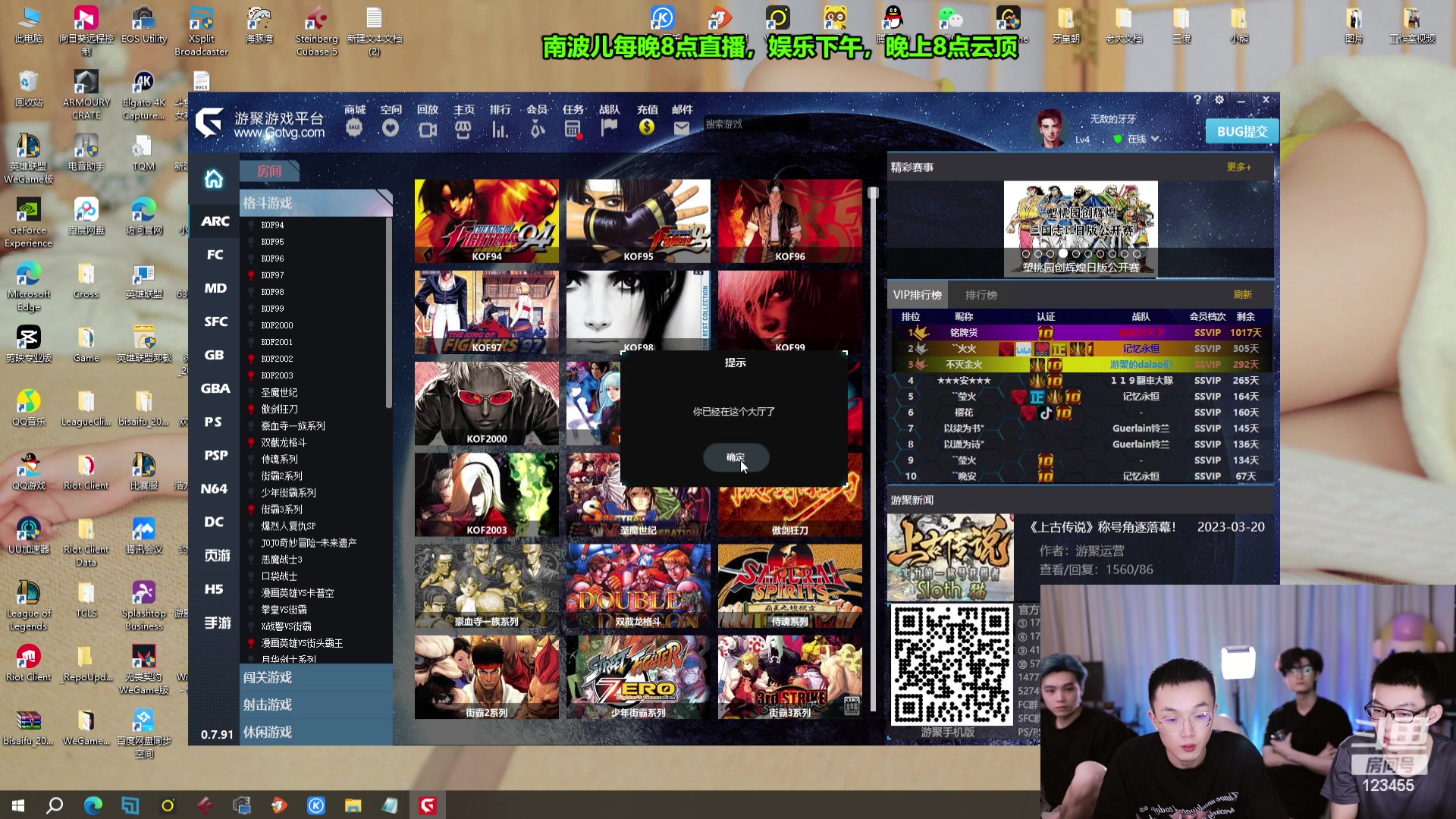Select the first carousel dot on the tournament banner
Viewport: 1456px width, 819px height.
coord(1026,254)
